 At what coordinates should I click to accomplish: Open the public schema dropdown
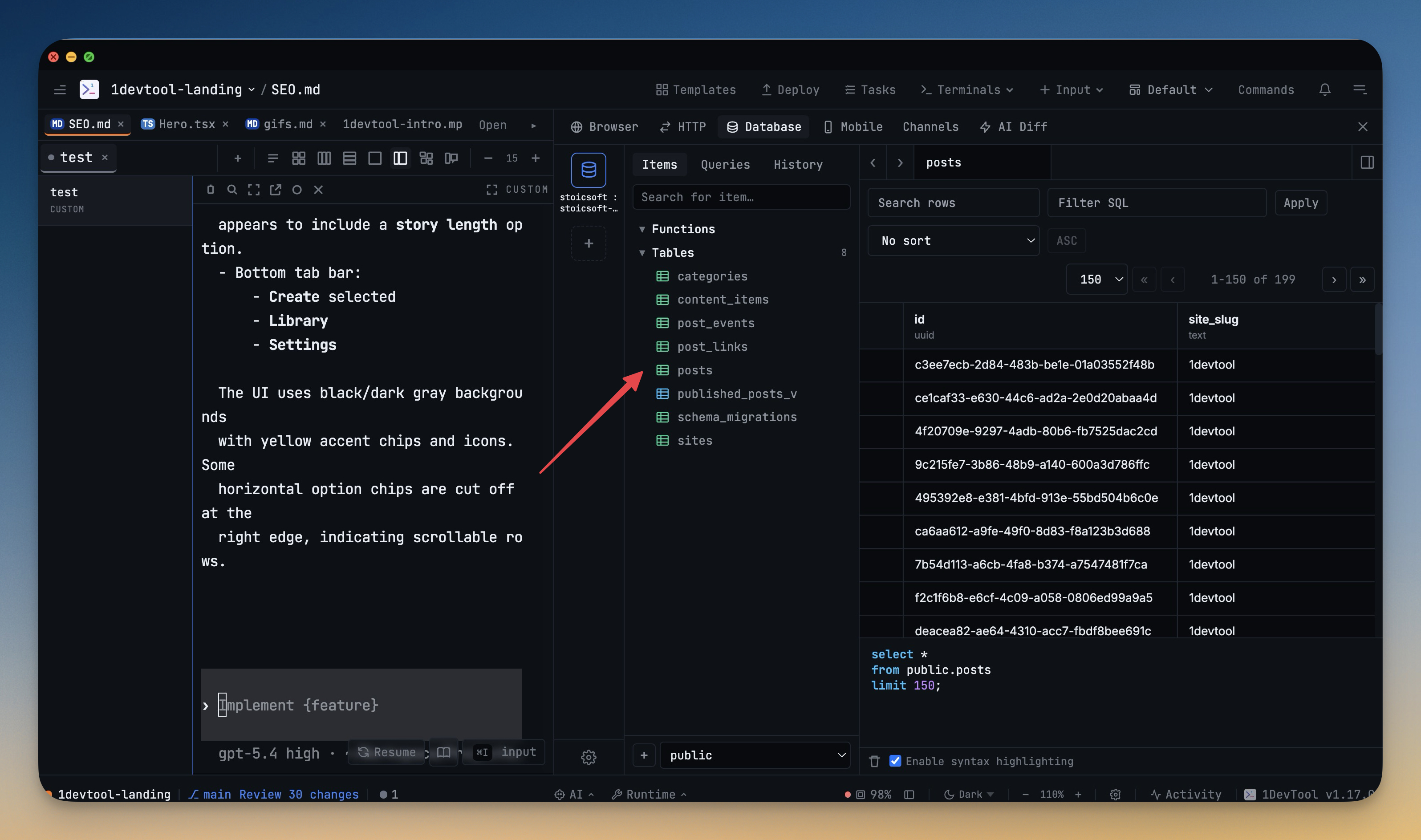[x=755, y=755]
